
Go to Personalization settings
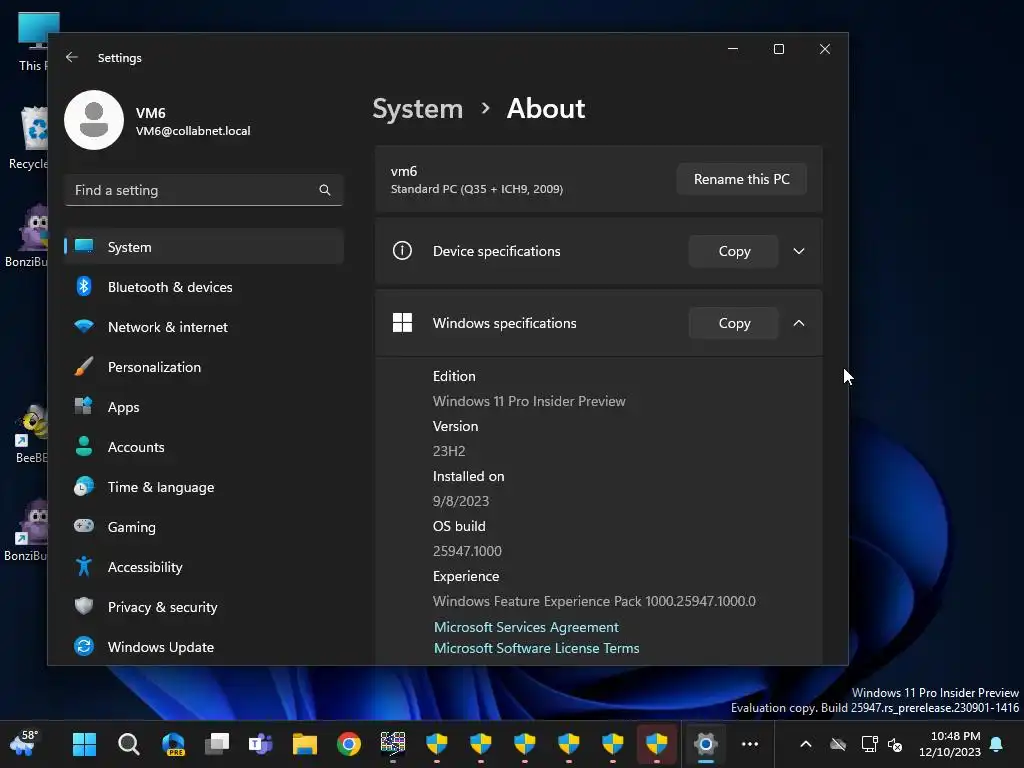204,367
